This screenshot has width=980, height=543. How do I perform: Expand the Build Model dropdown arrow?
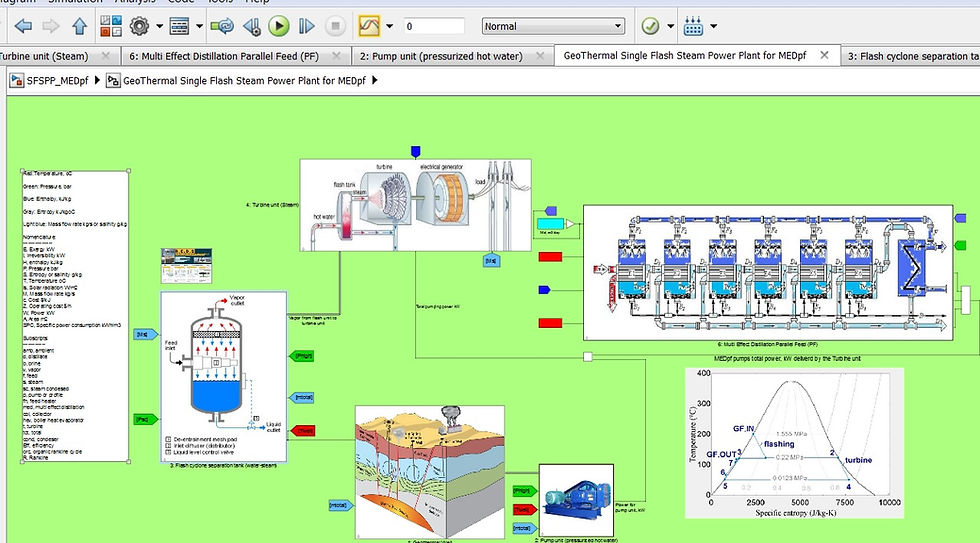pos(713,26)
